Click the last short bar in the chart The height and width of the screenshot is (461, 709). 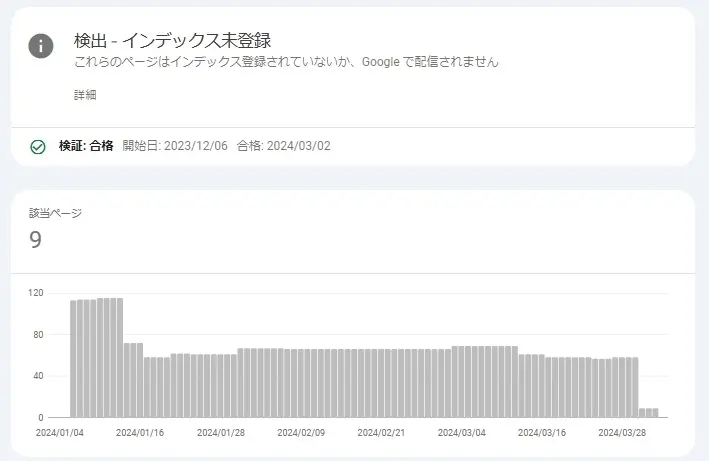(655, 413)
